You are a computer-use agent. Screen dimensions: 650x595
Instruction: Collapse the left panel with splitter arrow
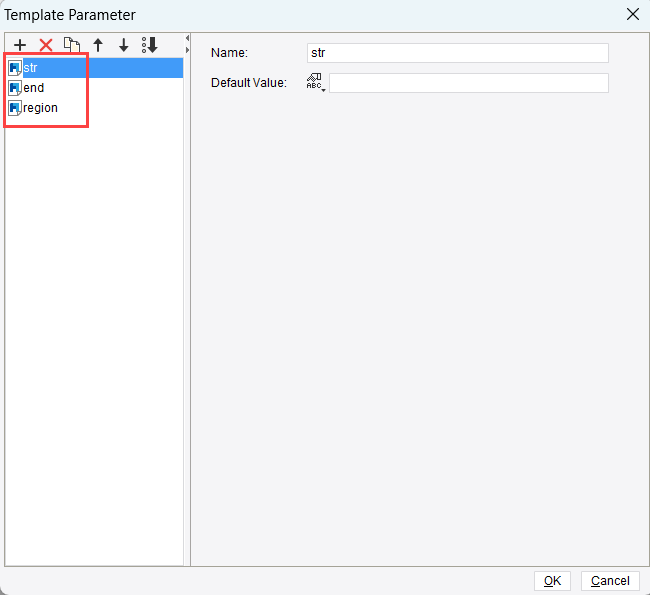(x=187, y=38)
